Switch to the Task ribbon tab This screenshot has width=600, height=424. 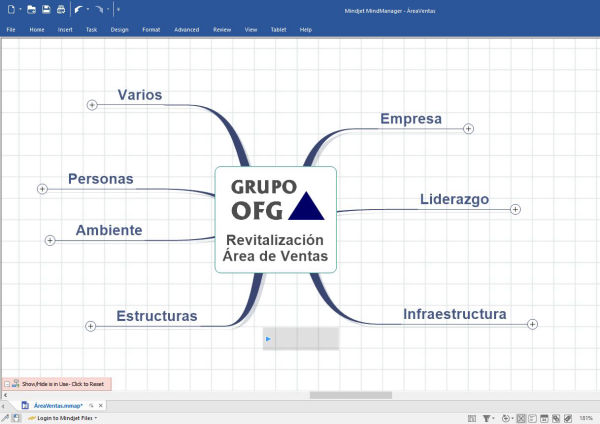click(91, 29)
